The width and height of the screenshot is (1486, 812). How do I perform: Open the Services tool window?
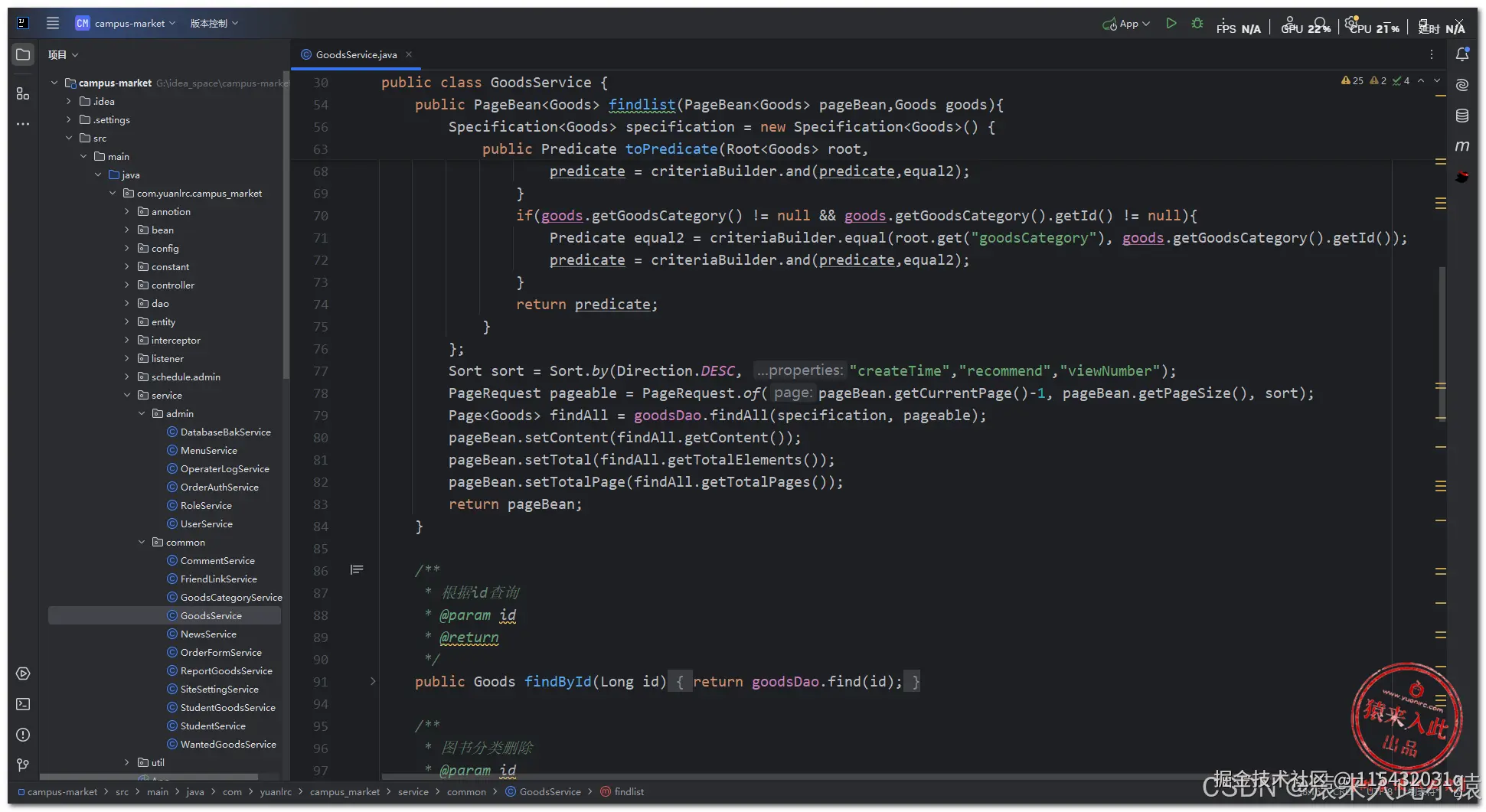click(x=23, y=673)
